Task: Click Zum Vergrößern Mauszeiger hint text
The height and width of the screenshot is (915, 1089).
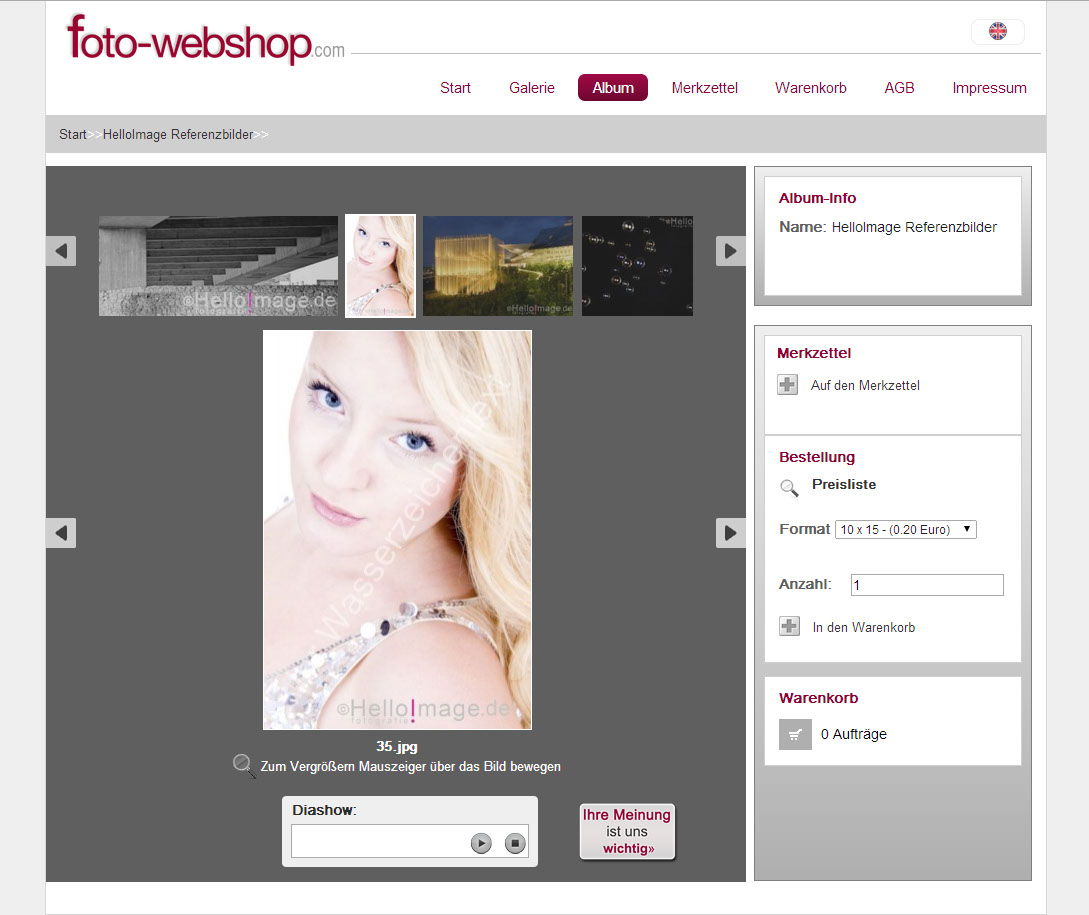Action: (410, 766)
